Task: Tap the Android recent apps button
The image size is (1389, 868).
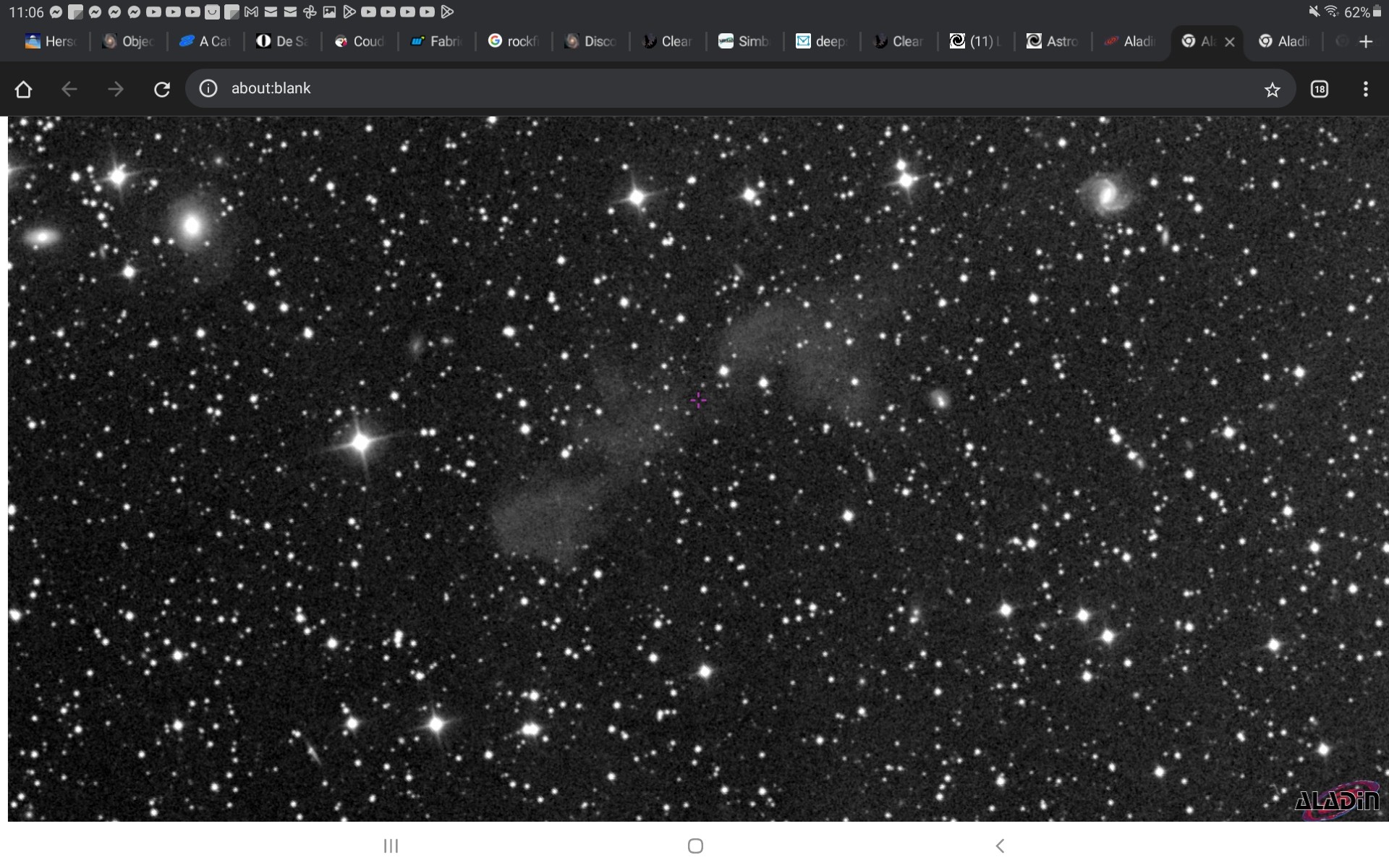Action: (x=391, y=846)
